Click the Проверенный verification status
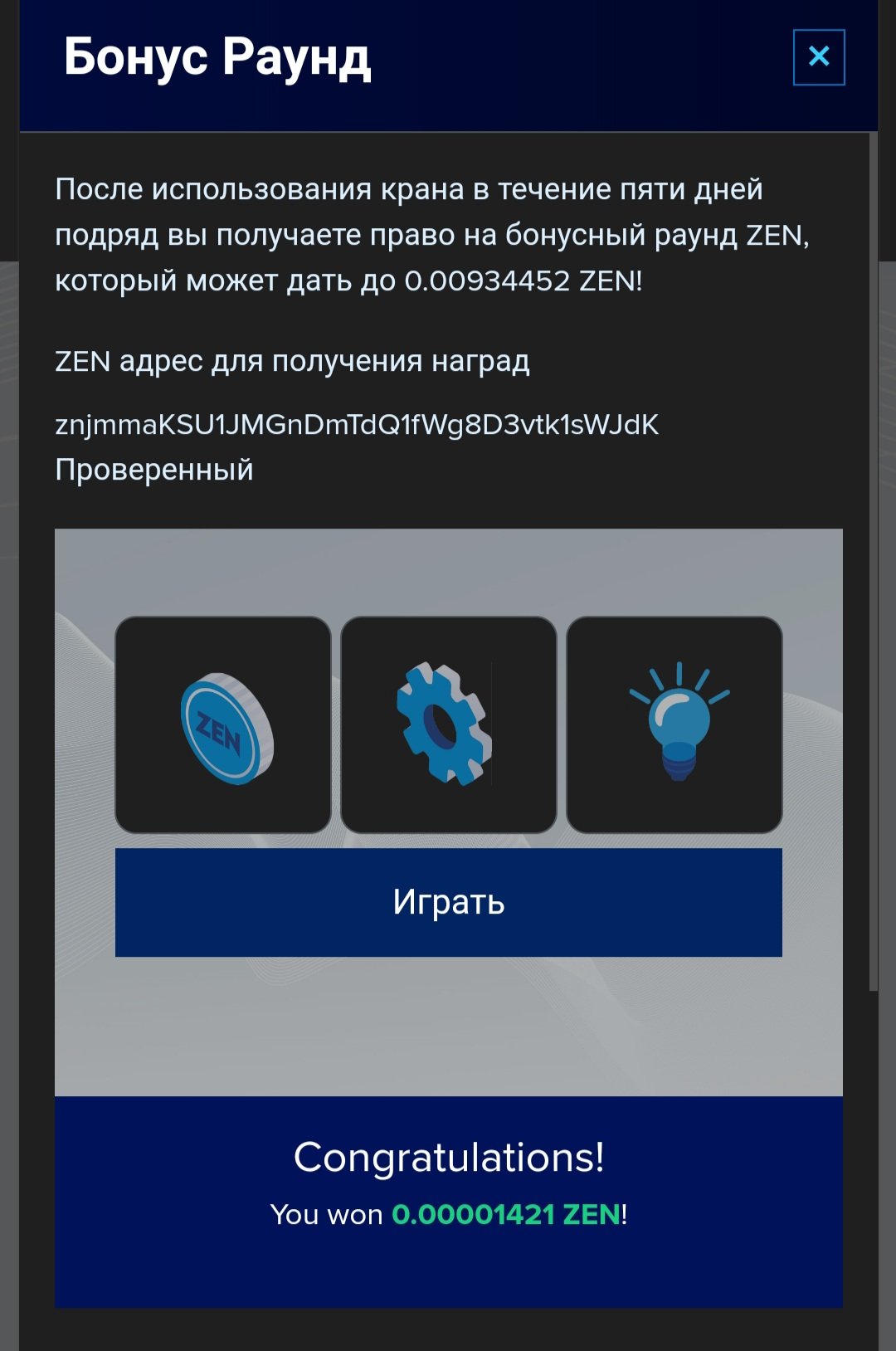Viewport: 896px width, 1351px height. pyautogui.click(x=154, y=470)
